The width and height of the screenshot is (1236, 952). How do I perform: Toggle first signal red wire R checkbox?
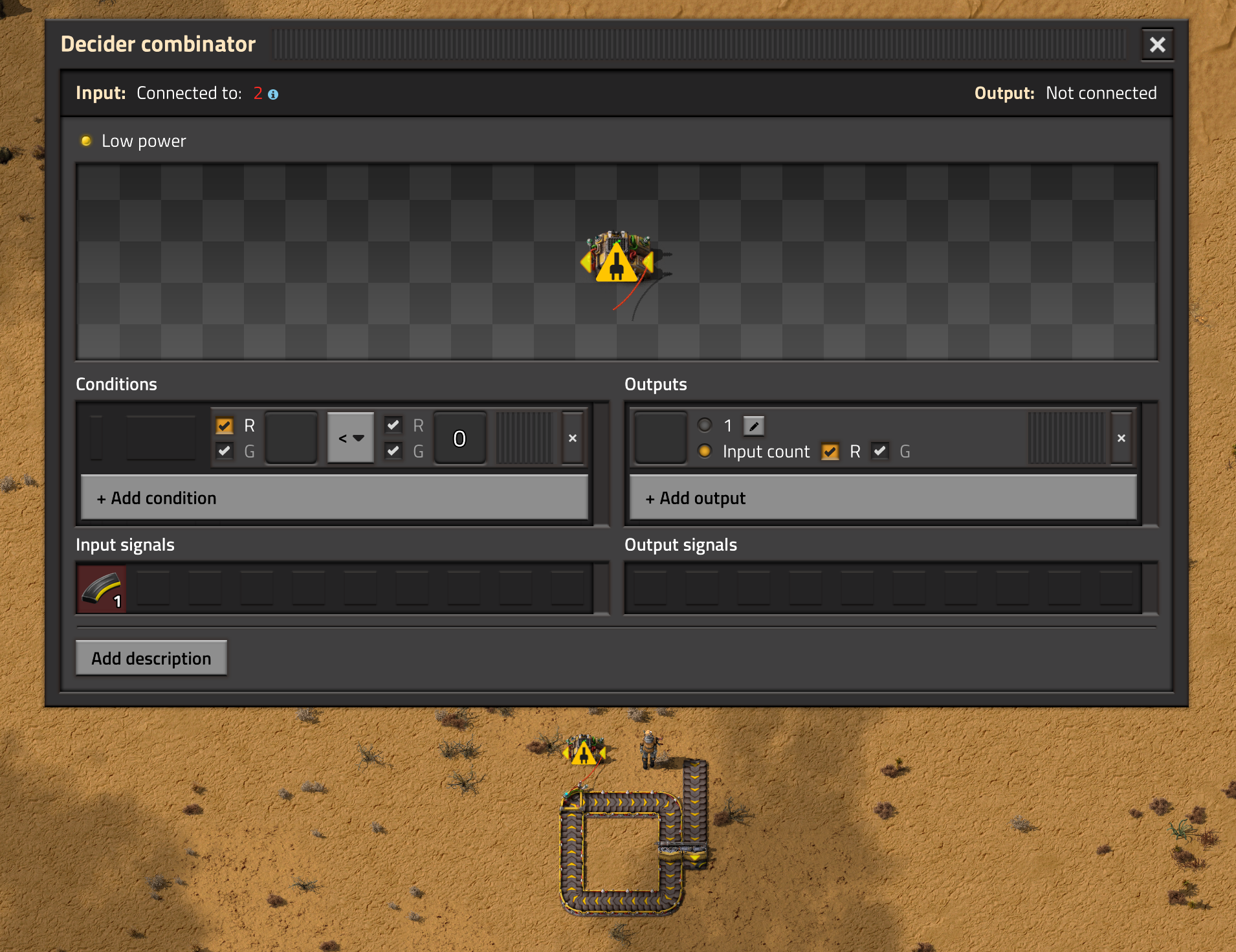tap(225, 425)
